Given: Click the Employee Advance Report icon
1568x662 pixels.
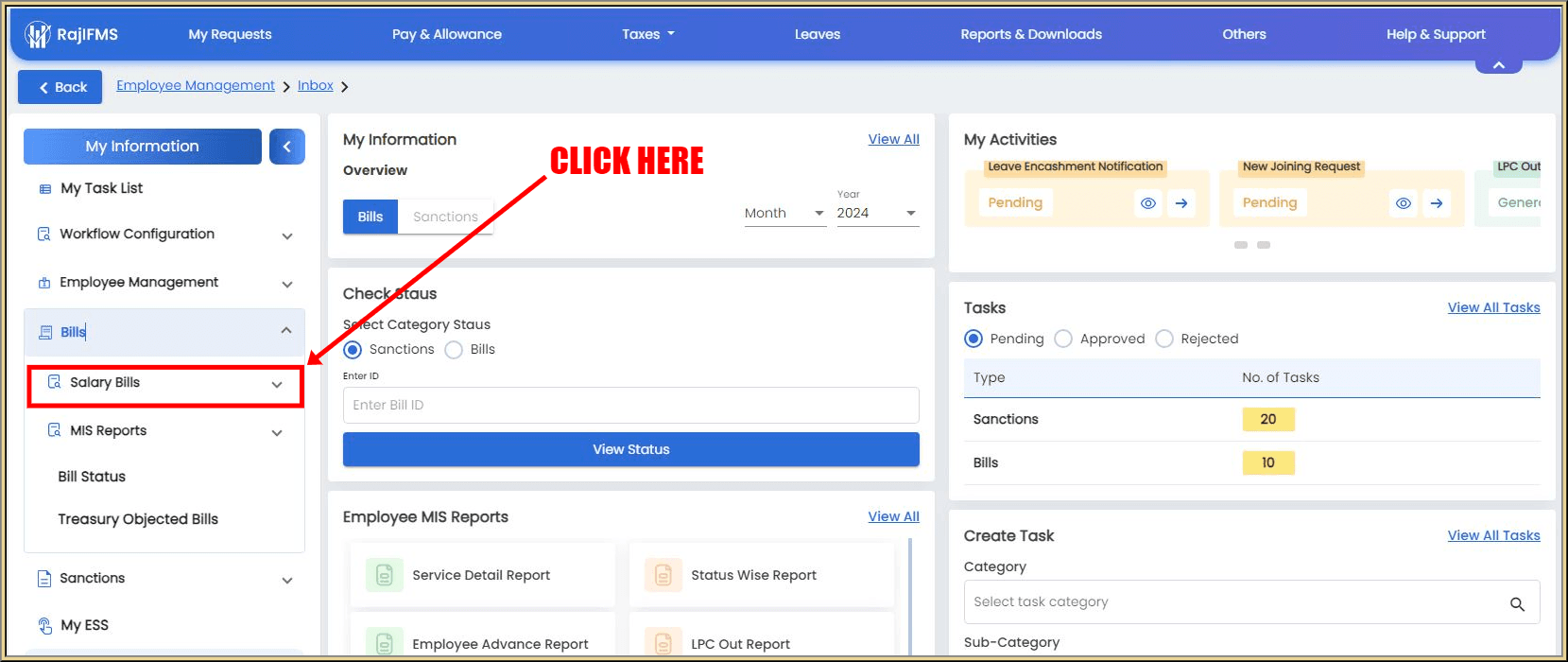Looking at the screenshot, I should tap(385, 644).
